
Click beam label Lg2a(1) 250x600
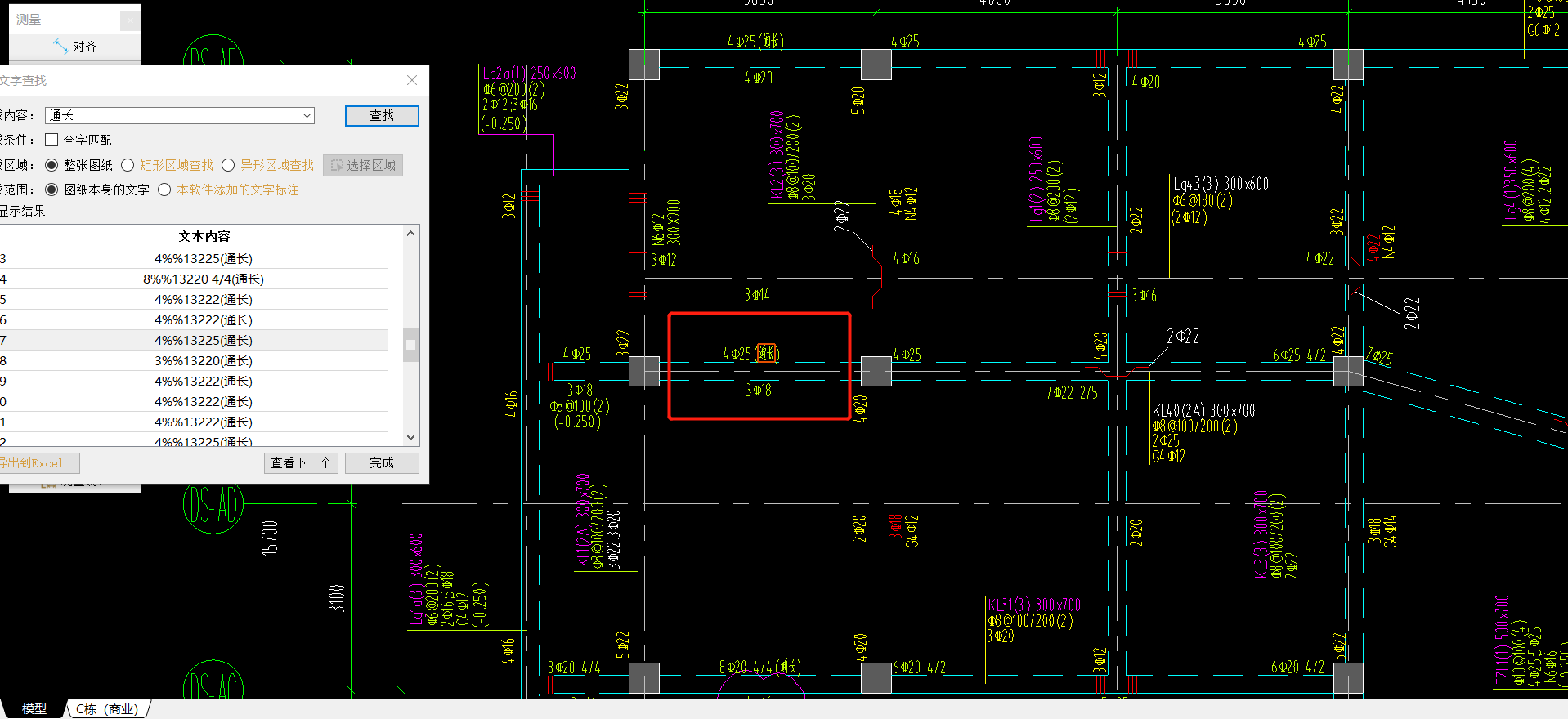click(x=529, y=74)
